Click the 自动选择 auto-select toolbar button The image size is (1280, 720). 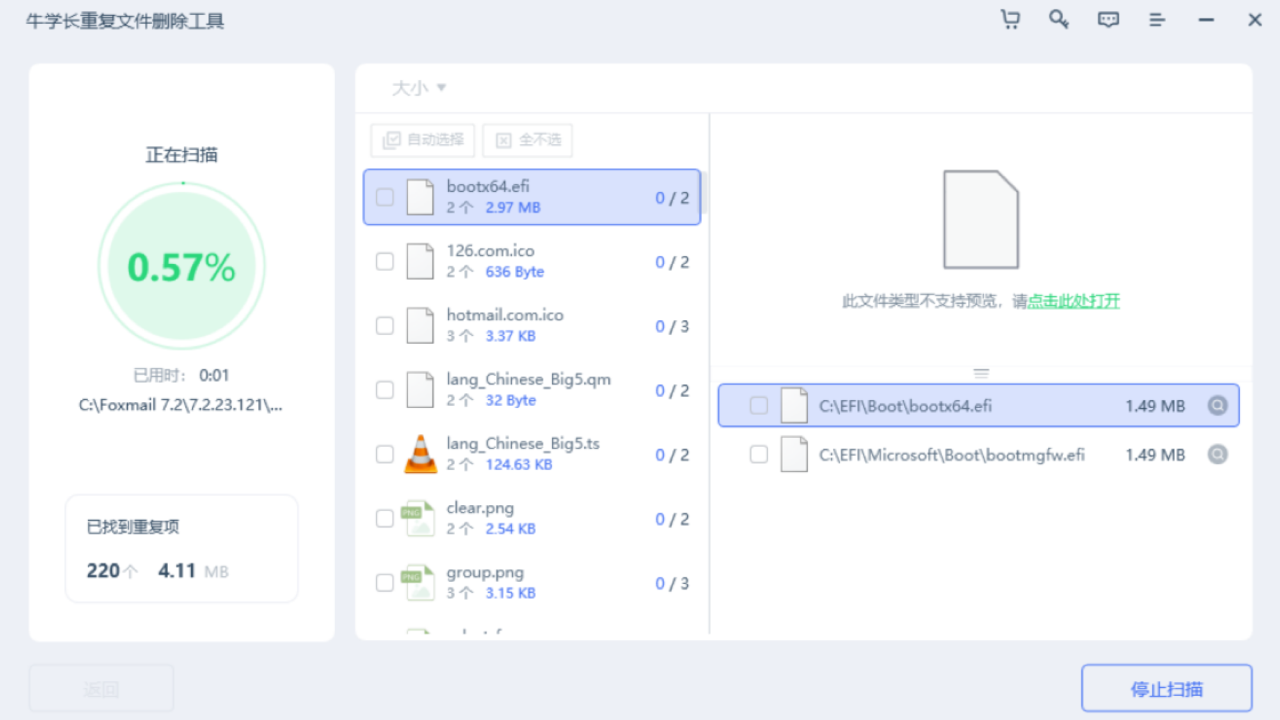[x=422, y=140]
